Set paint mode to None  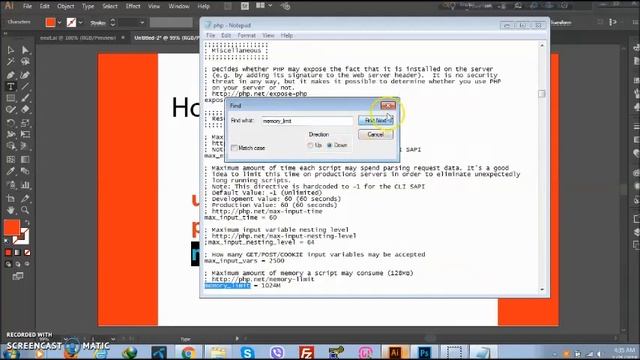point(27,253)
